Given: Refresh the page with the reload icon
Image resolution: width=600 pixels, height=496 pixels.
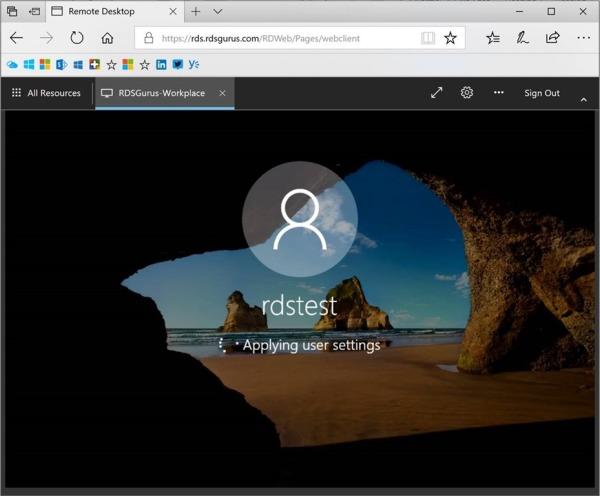Looking at the screenshot, I should (77, 38).
